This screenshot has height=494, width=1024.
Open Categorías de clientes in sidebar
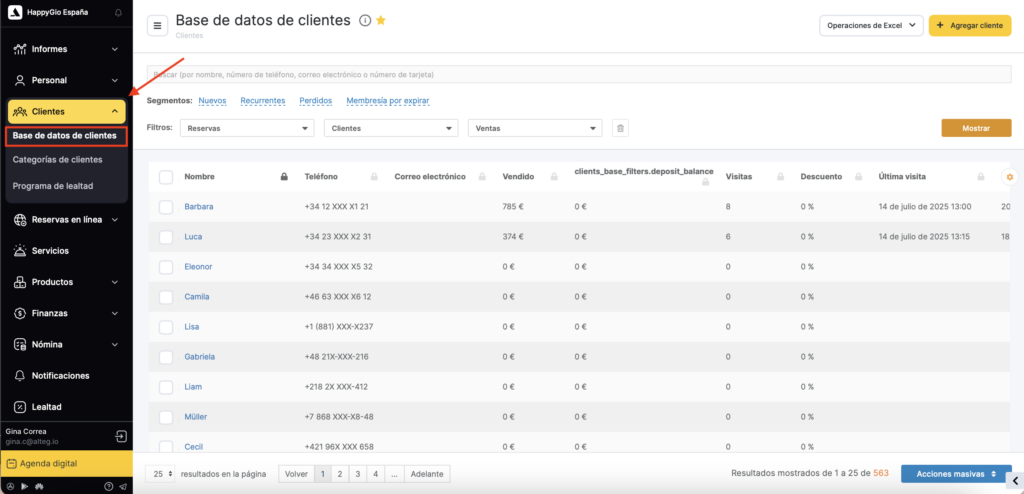(x=57, y=160)
